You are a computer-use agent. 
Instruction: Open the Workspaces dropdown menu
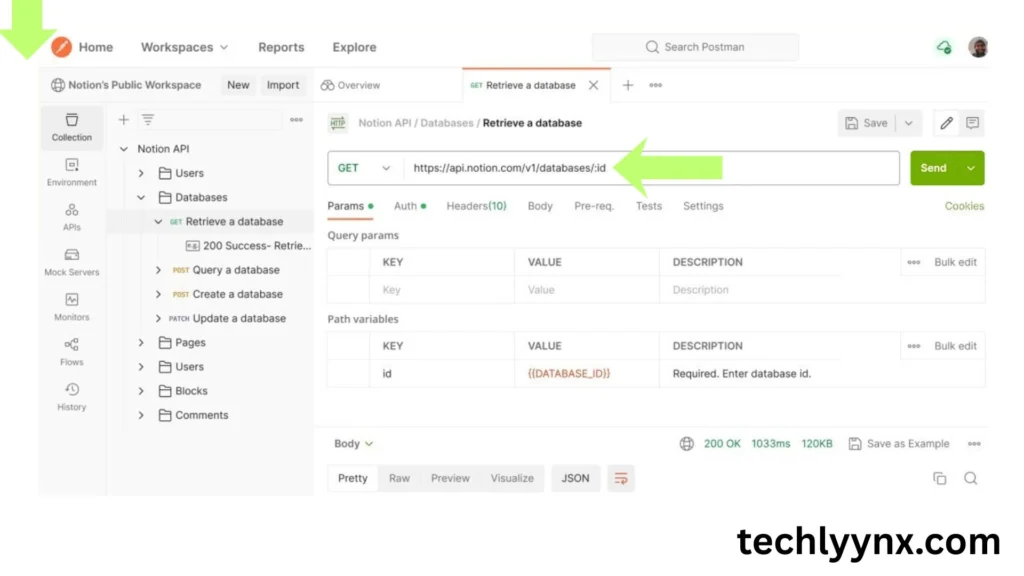(184, 47)
